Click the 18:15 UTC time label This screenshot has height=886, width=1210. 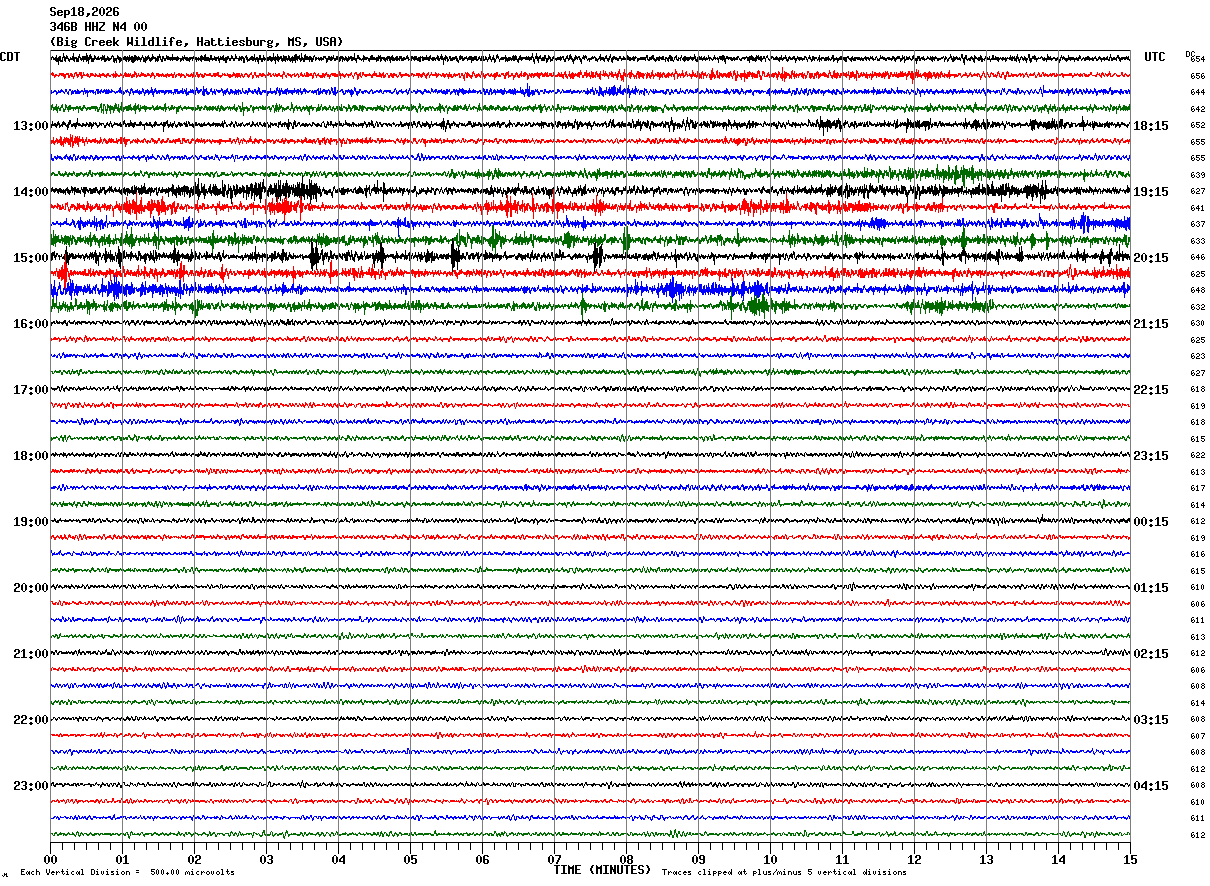[1151, 125]
